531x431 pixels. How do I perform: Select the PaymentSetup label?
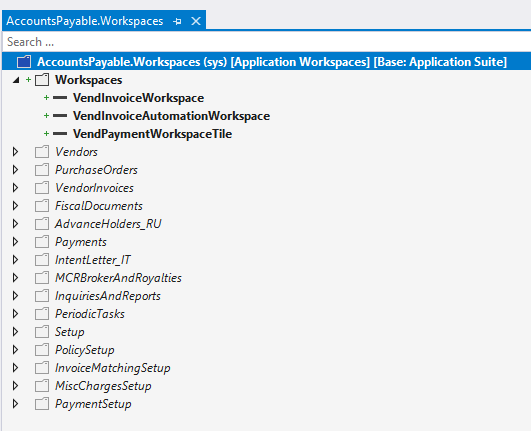[93, 404]
